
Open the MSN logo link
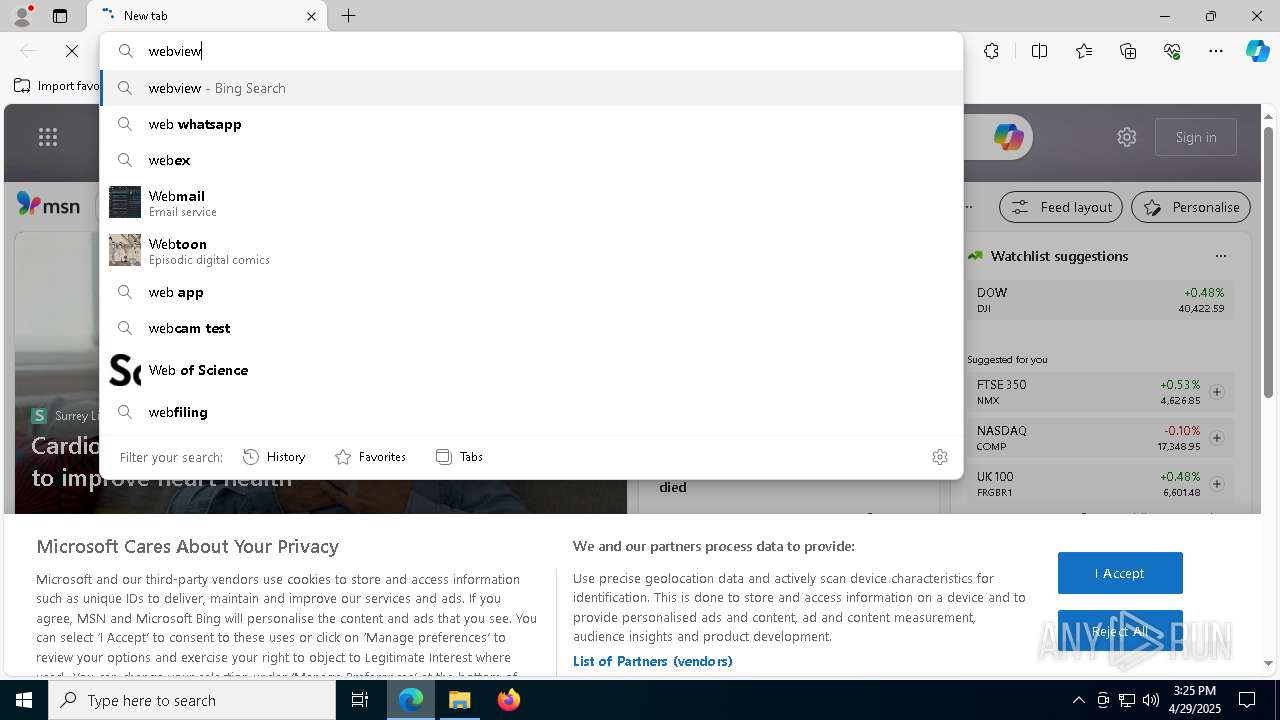click(x=49, y=205)
